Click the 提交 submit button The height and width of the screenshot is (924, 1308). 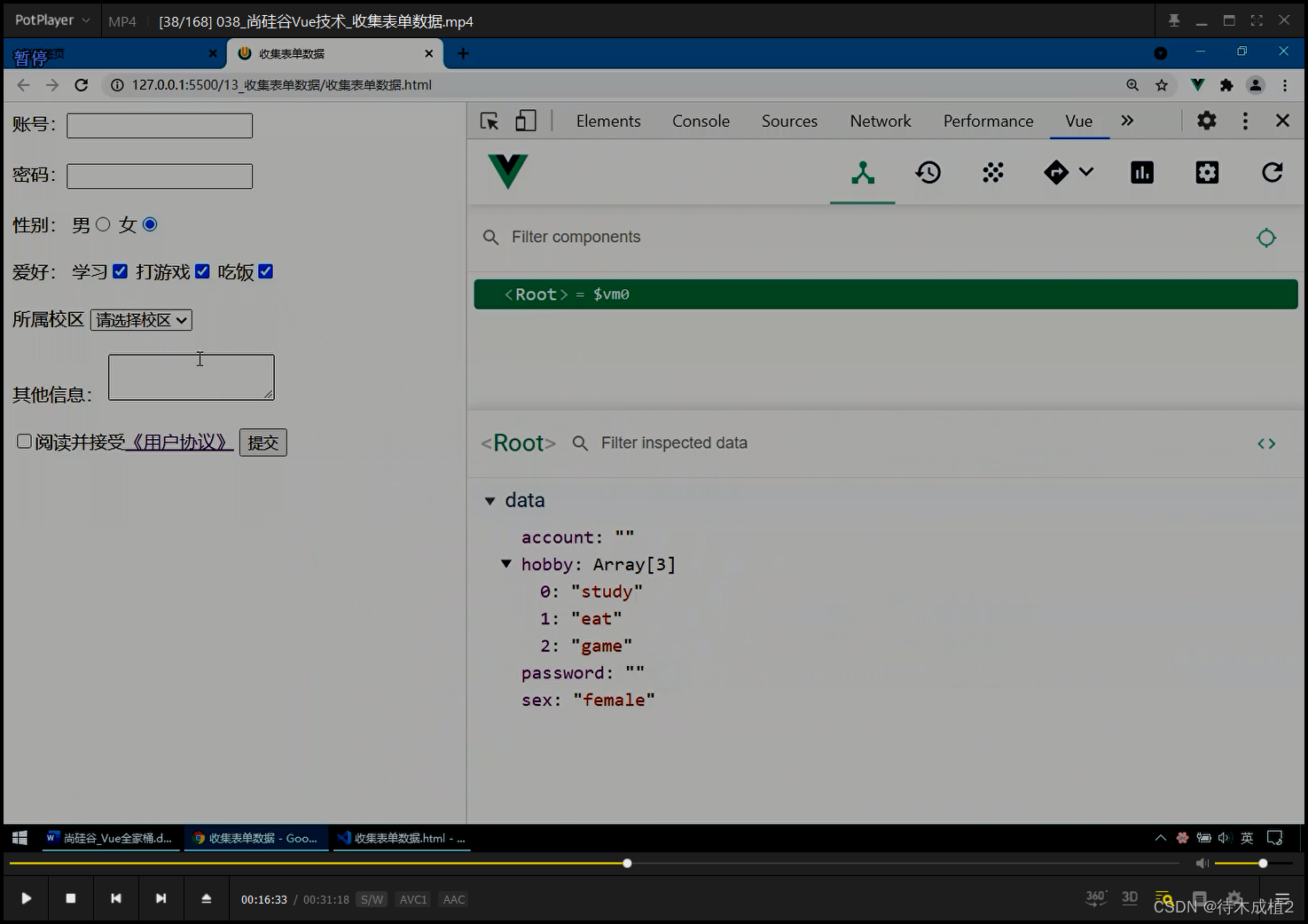263,442
